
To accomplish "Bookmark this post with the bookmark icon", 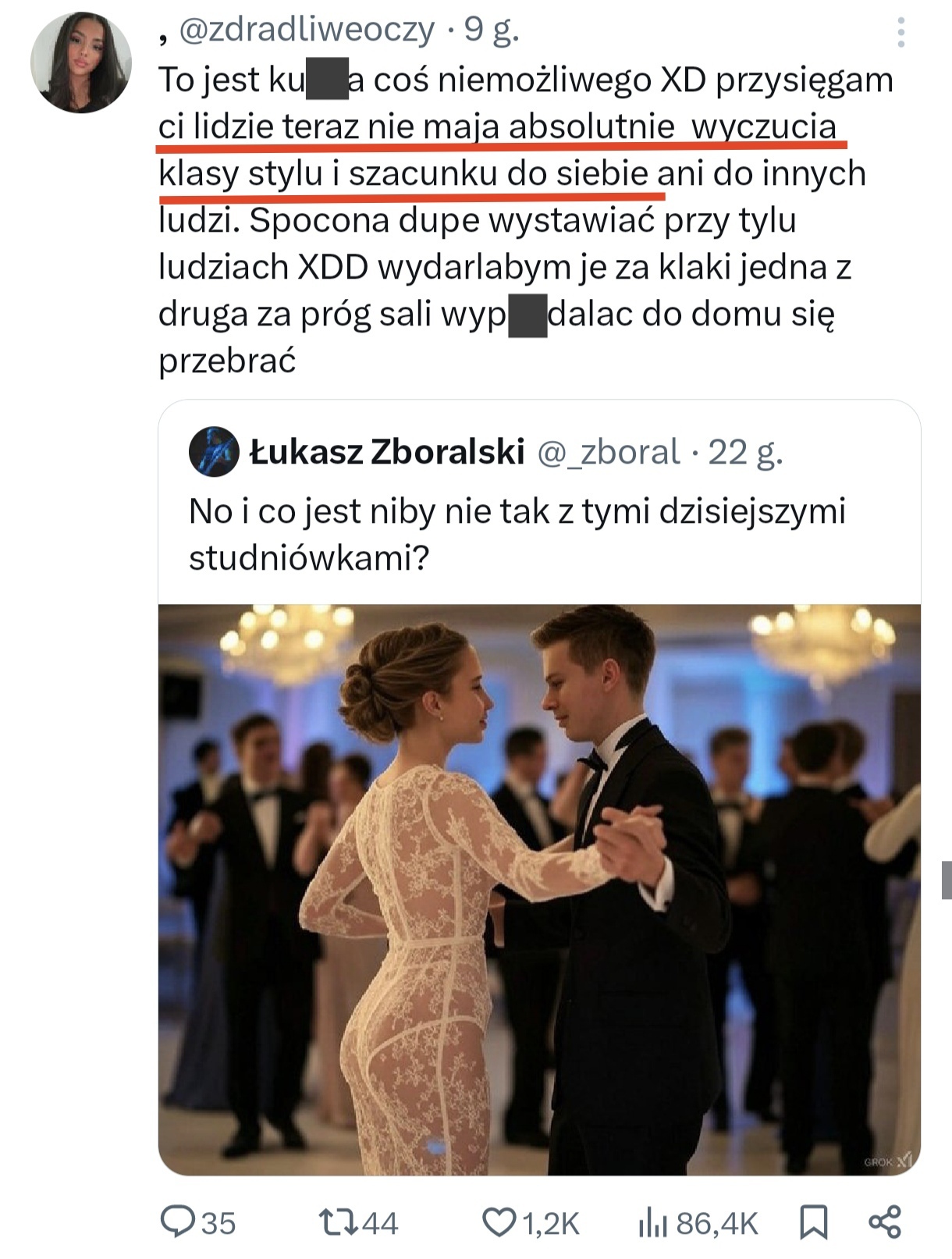I will [x=813, y=1222].
